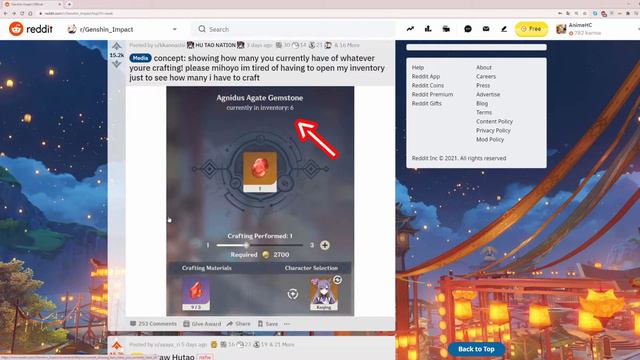640x360 pixels.
Task: Open the Privacy Policy footer link
Action: coord(493,130)
